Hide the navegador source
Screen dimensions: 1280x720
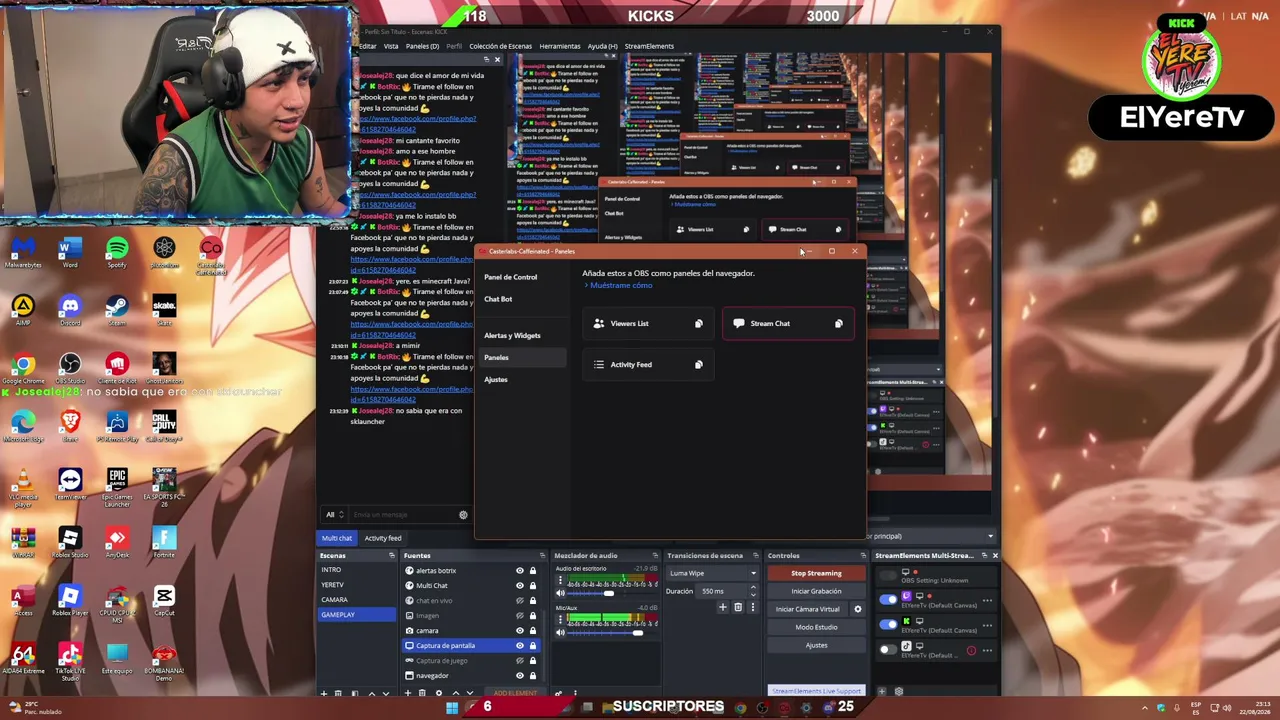click(x=519, y=676)
